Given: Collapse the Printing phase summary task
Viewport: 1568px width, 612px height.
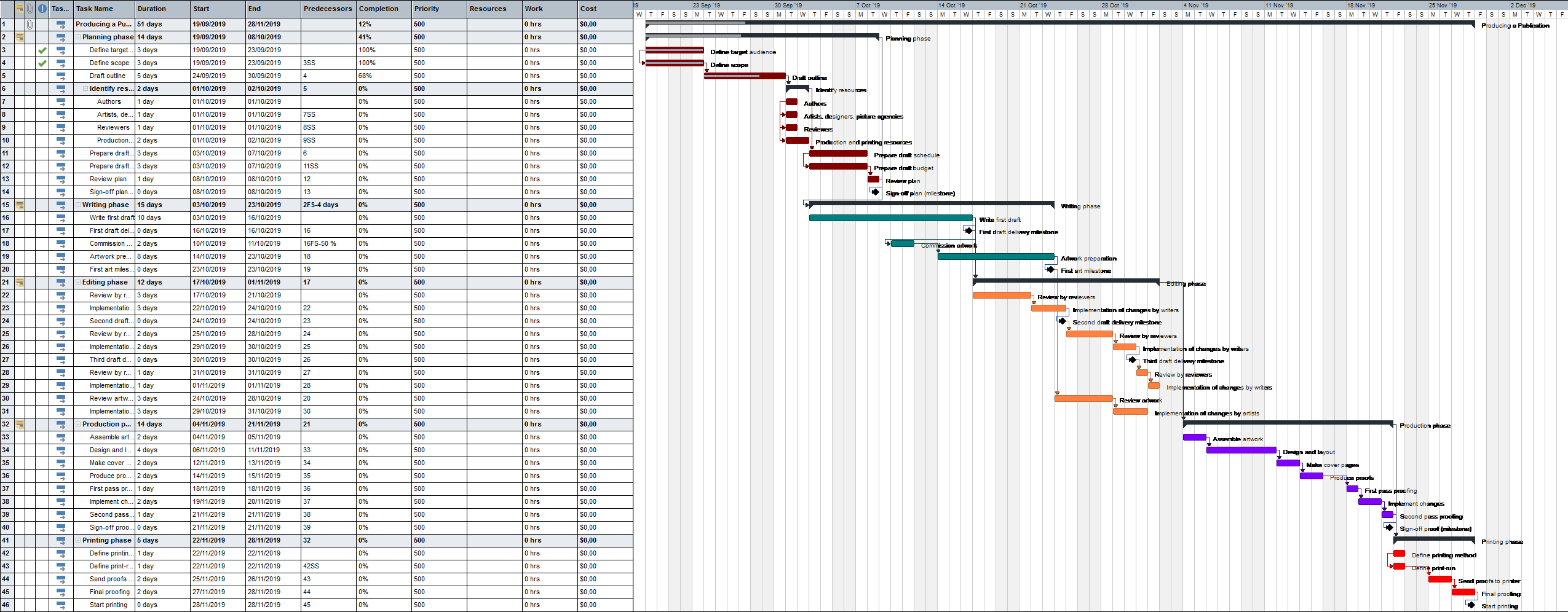Looking at the screenshot, I should click(x=78, y=540).
